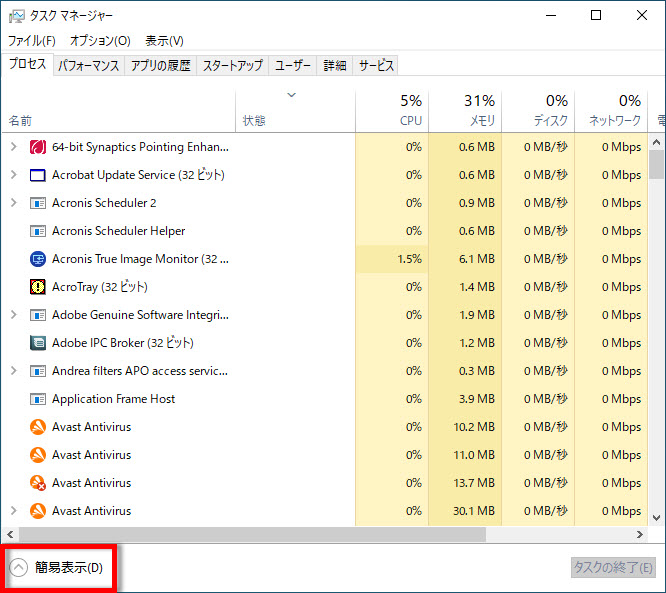666x593 pixels.
Task: Click the Acronis Scheduler Helper icon
Action: [38, 231]
